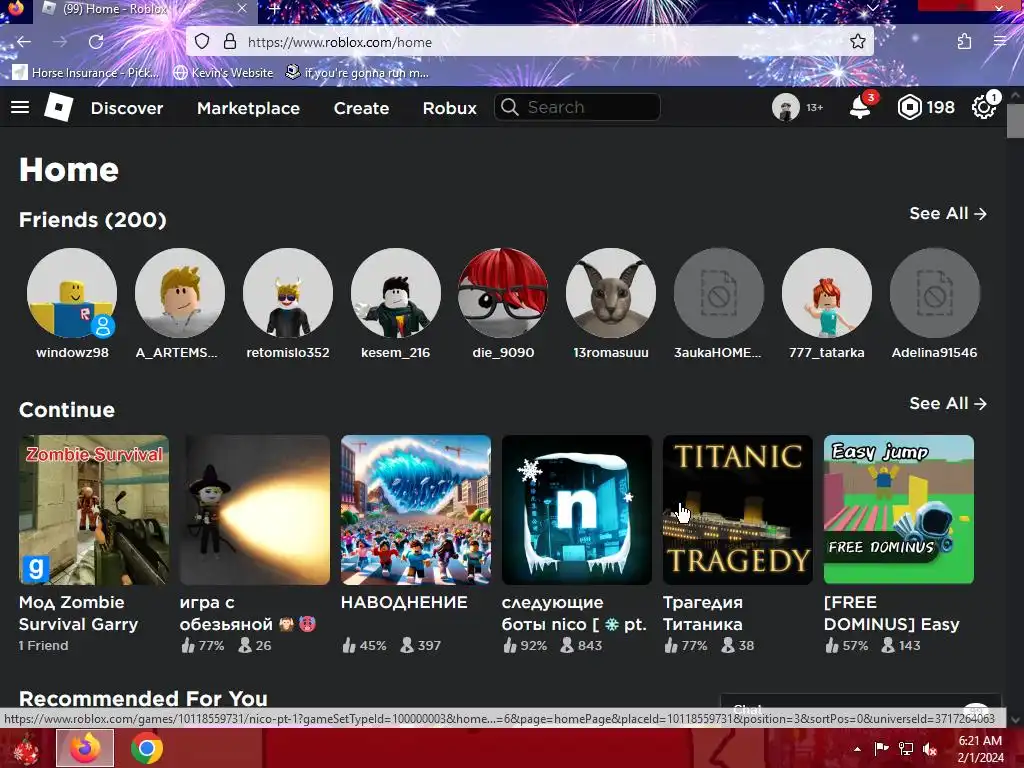This screenshot has height=768, width=1024.
Task: Open the taskbar clock showing 6:21 AM
Action: 980,749
